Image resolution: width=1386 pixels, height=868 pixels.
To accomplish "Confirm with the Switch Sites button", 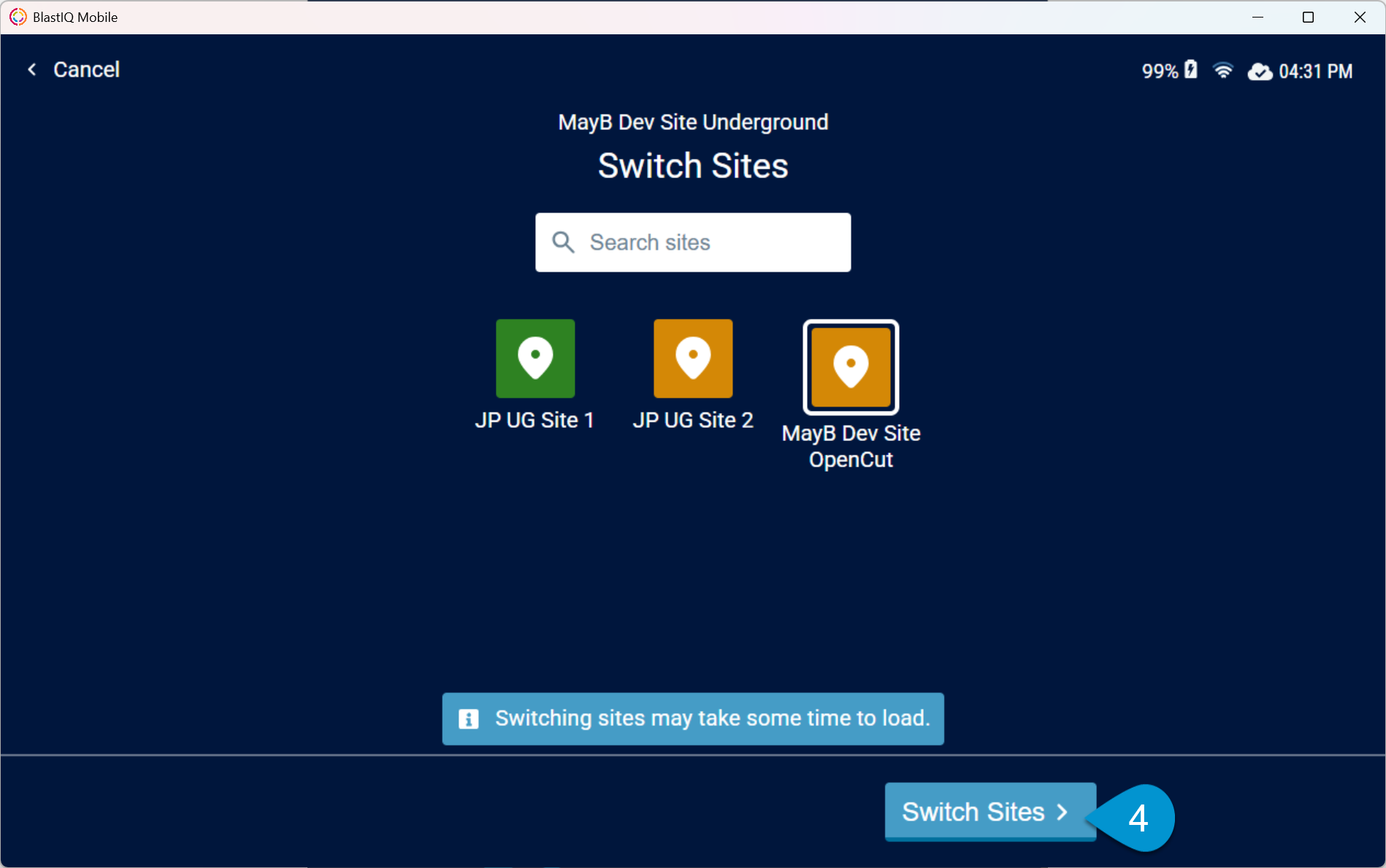I will pyautogui.click(x=990, y=812).
